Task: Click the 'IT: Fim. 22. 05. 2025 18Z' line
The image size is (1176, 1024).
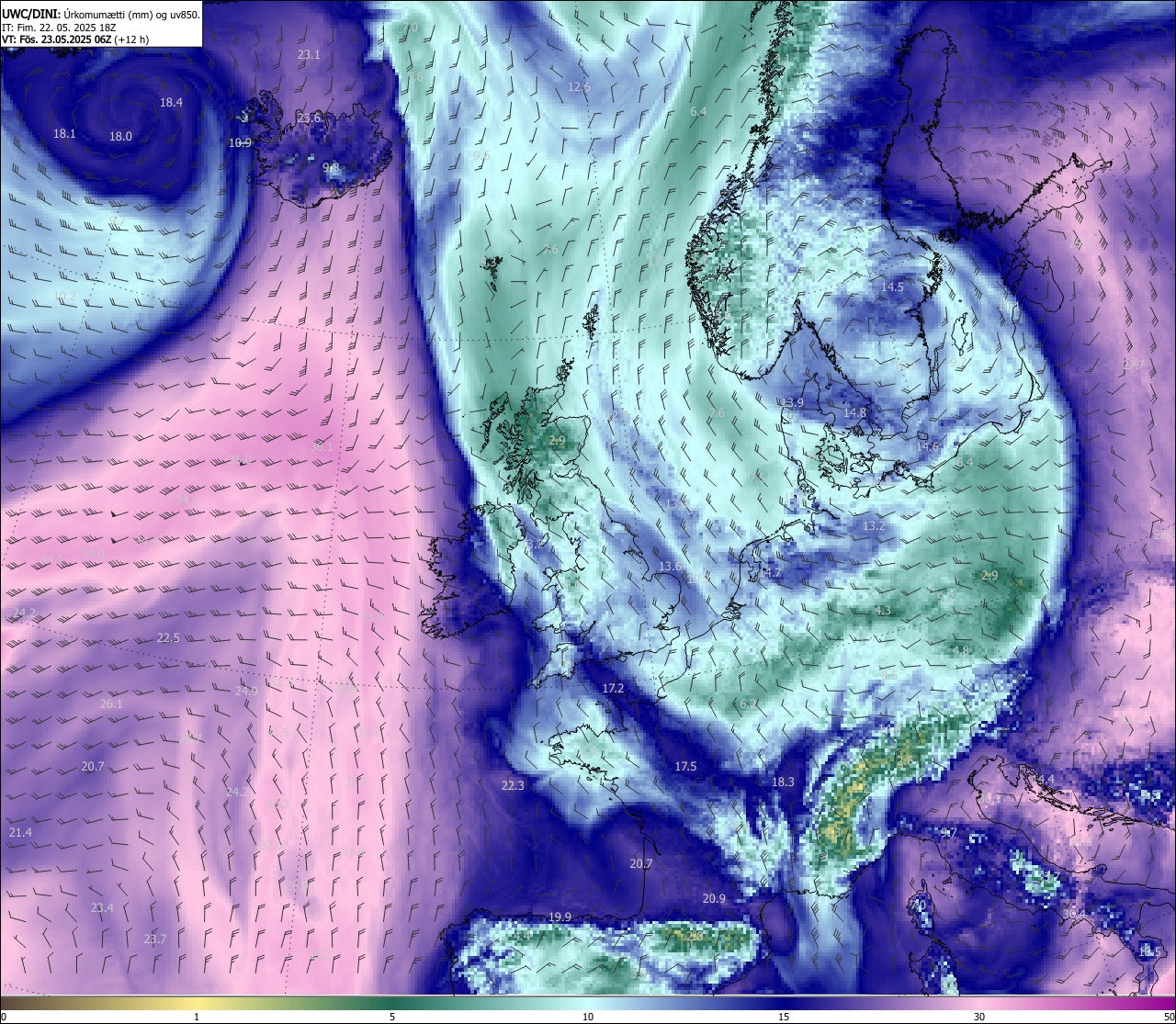Action: (59, 28)
